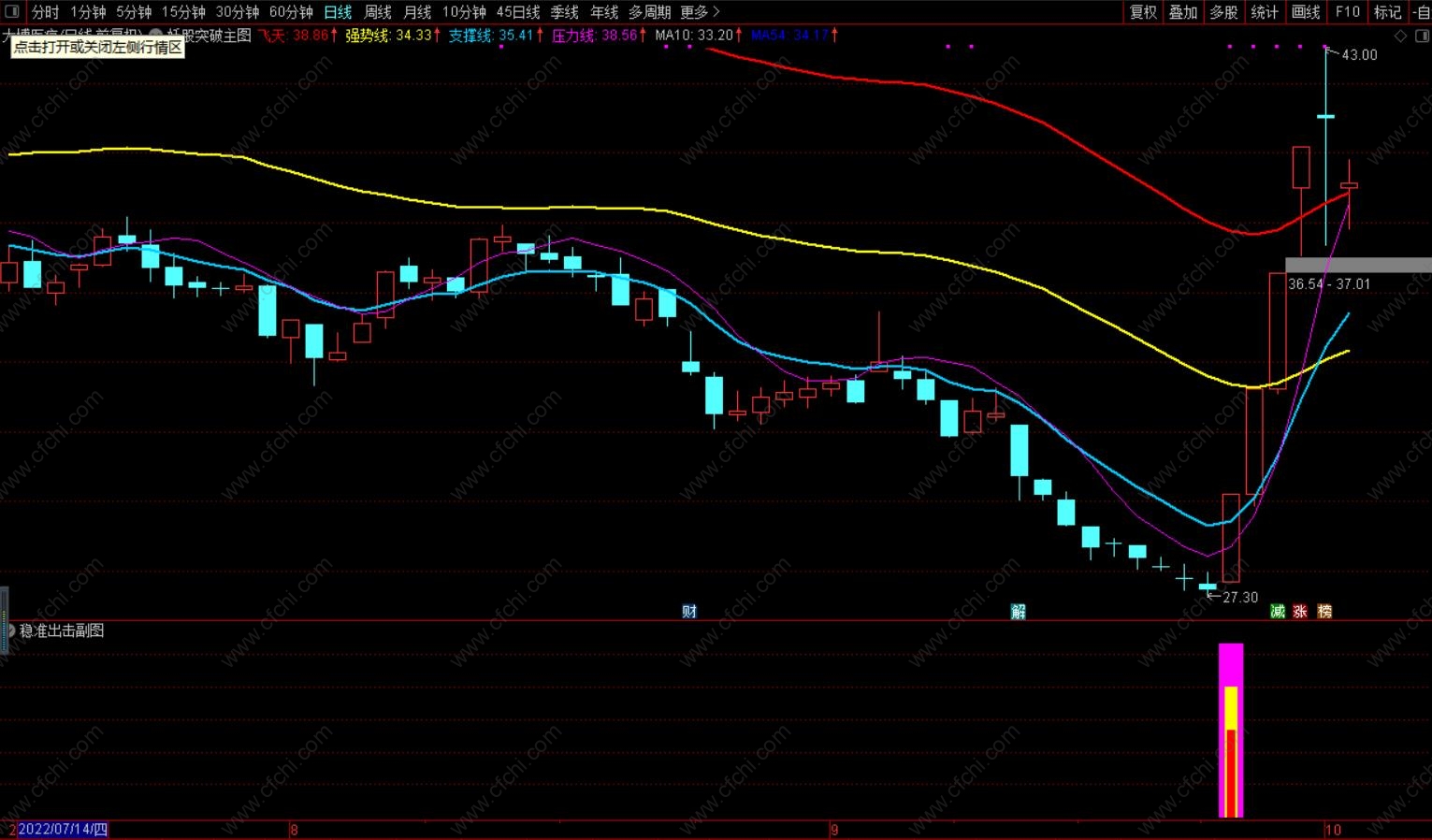The height and width of the screenshot is (840, 1432).
Task: Select the 1分钟 period
Action: coord(88,12)
